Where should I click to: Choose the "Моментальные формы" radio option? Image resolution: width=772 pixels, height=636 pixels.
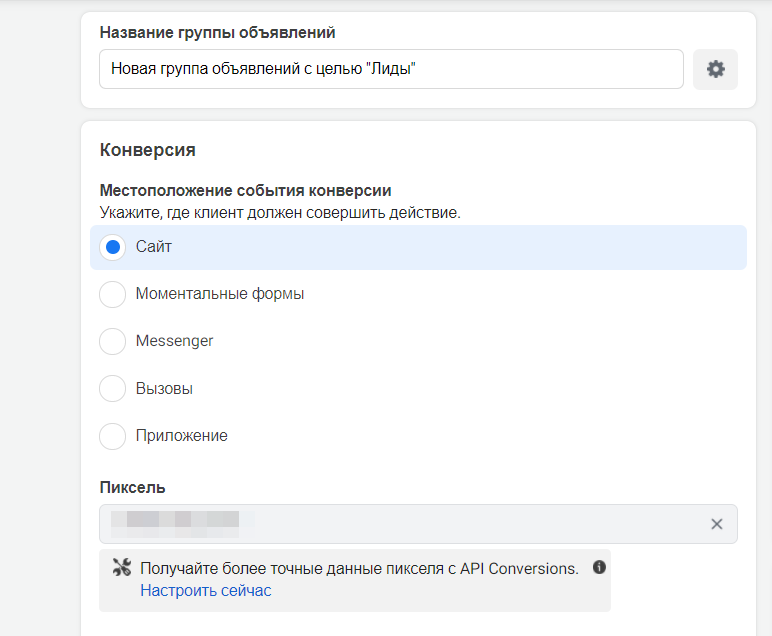[113, 294]
